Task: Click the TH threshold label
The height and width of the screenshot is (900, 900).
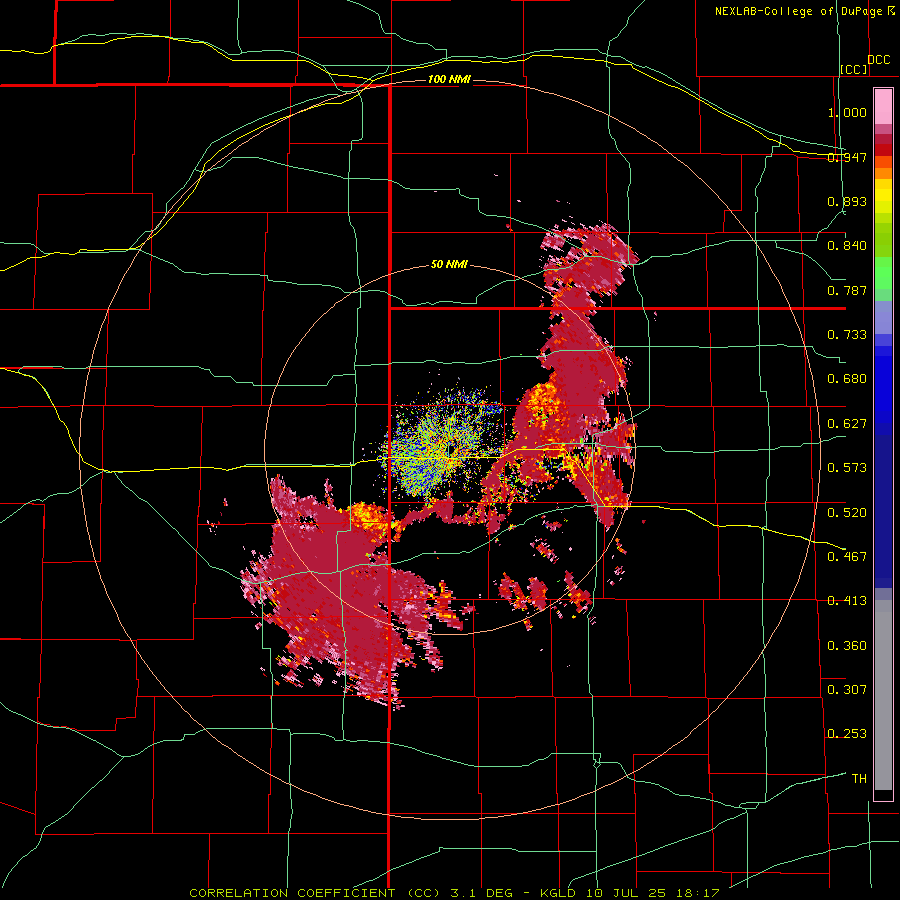Action: pyautogui.click(x=859, y=778)
